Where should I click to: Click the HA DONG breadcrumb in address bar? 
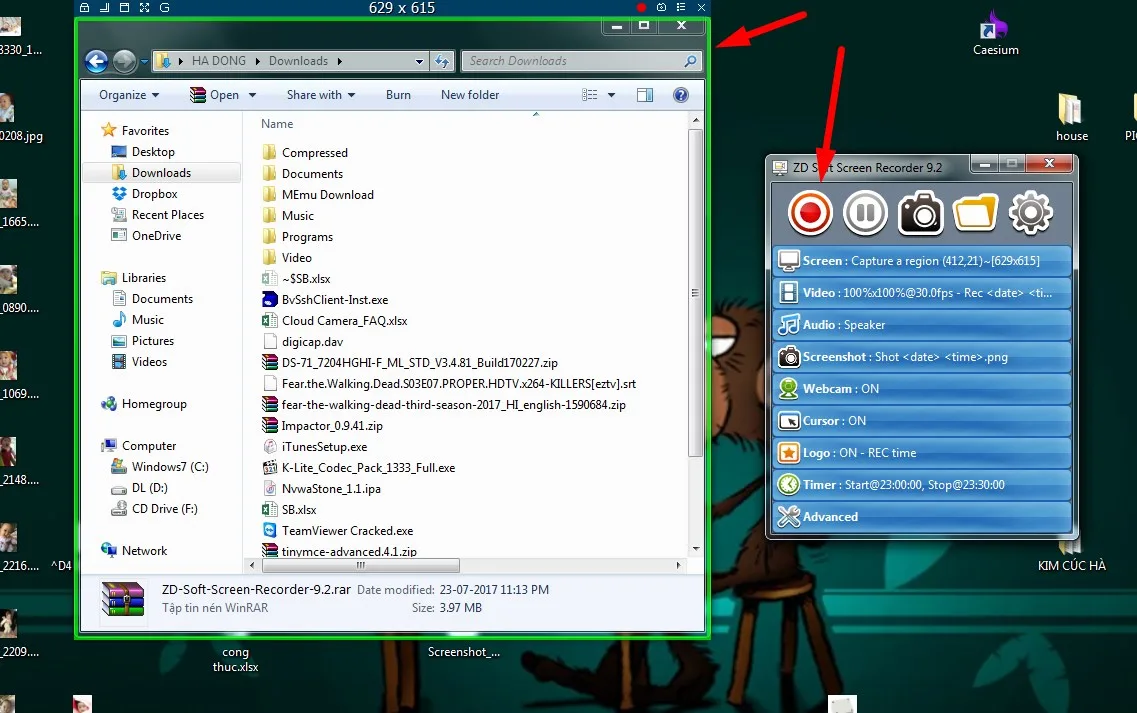pyautogui.click(x=219, y=61)
